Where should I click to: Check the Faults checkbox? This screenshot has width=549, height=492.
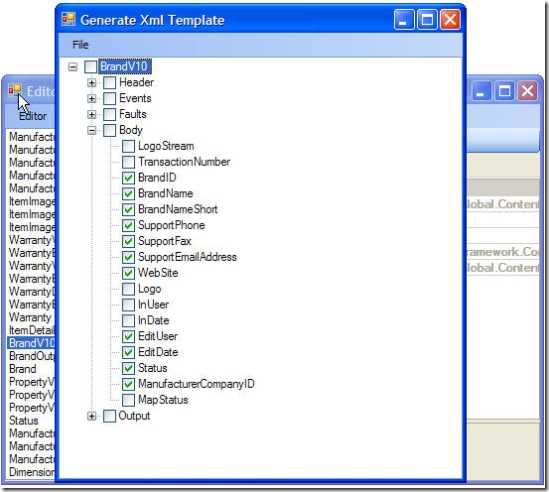tap(110, 115)
